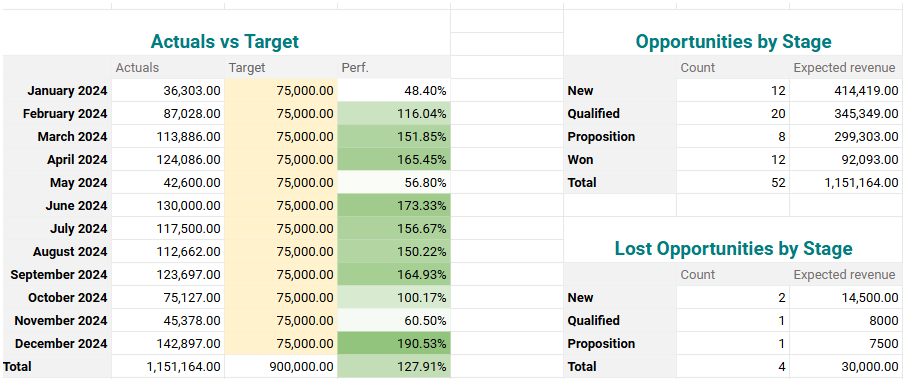Image resolution: width=906 pixels, height=388 pixels.
Task: Click the Won stage label
Action: (619, 159)
